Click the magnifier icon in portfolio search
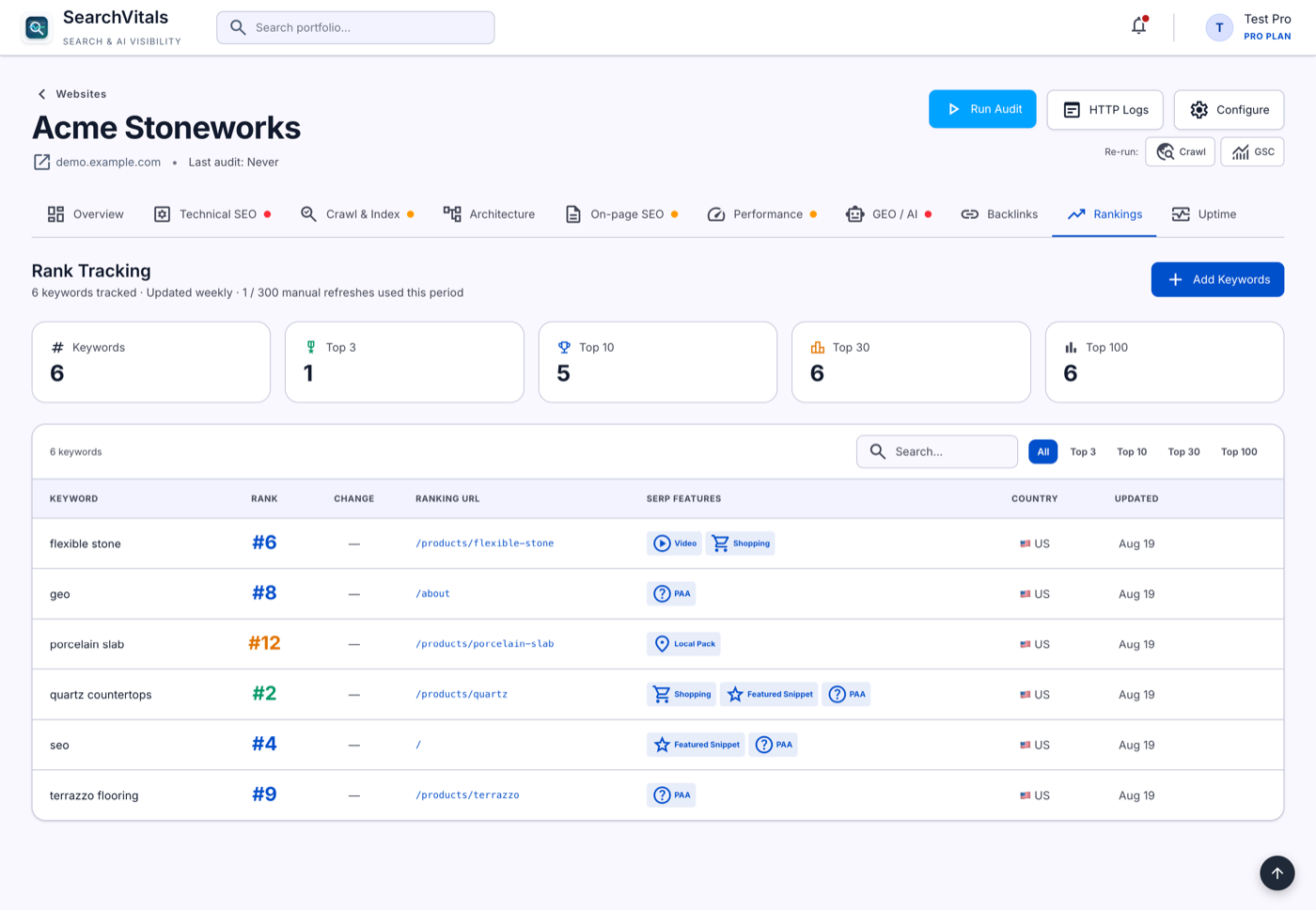This screenshot has height=912, width=1316. [x=239, y=27]
